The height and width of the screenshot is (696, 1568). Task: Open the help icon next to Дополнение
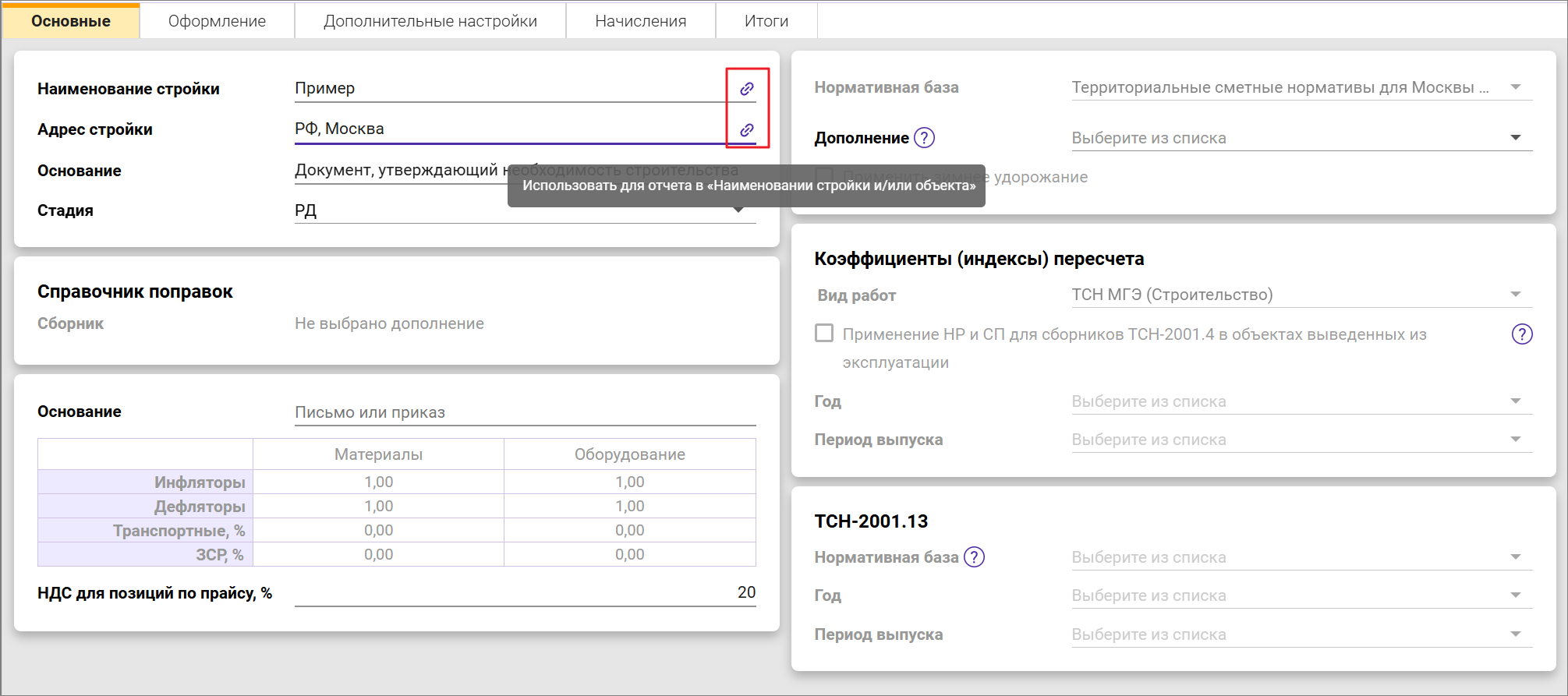point(924,138)
